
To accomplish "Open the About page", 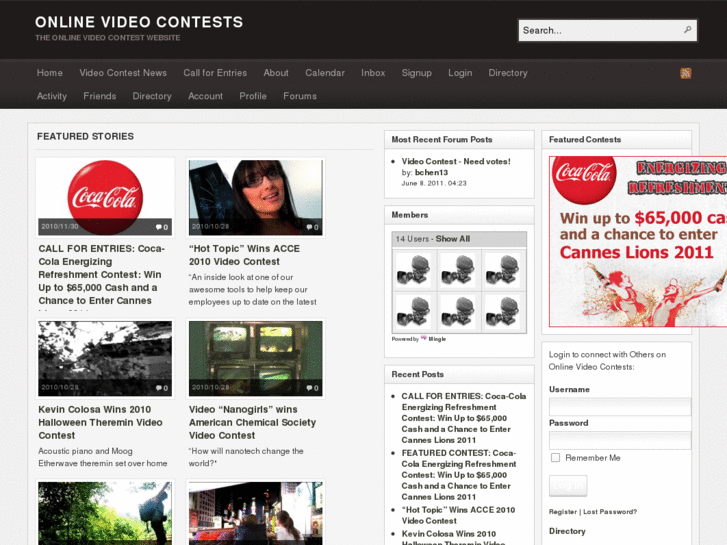I will (x=276, y=73).
